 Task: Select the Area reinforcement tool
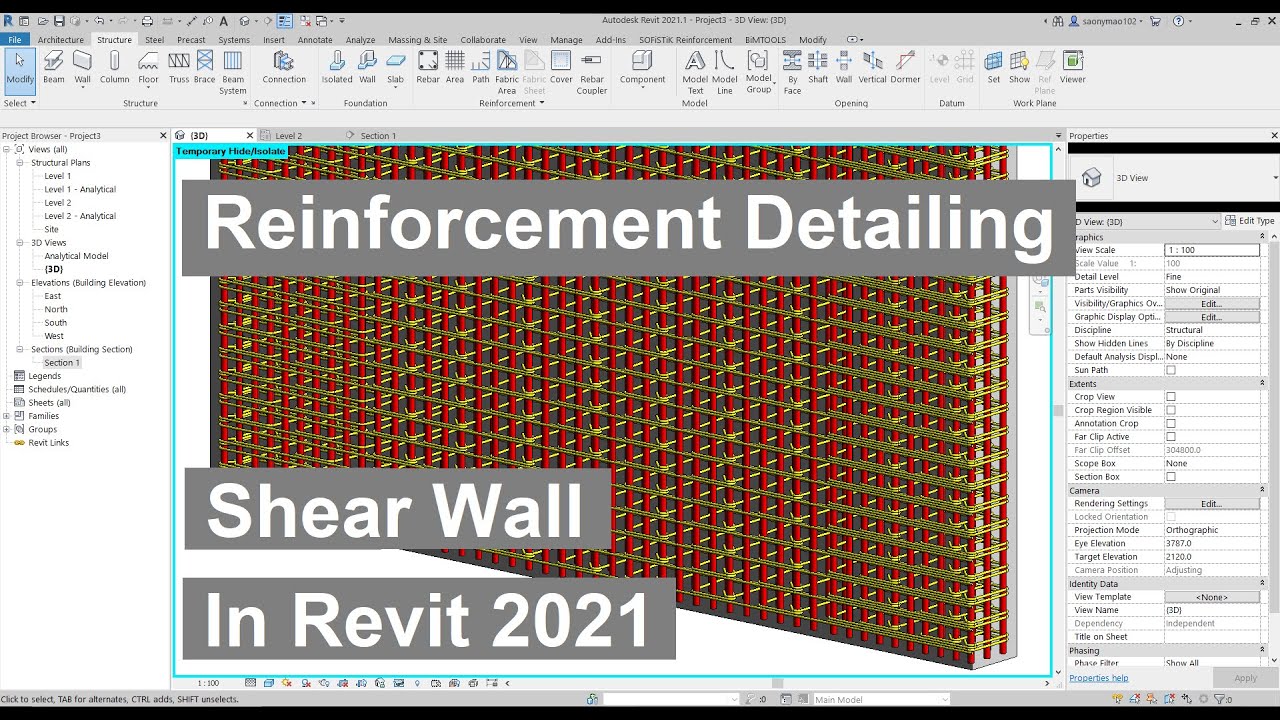455,68
